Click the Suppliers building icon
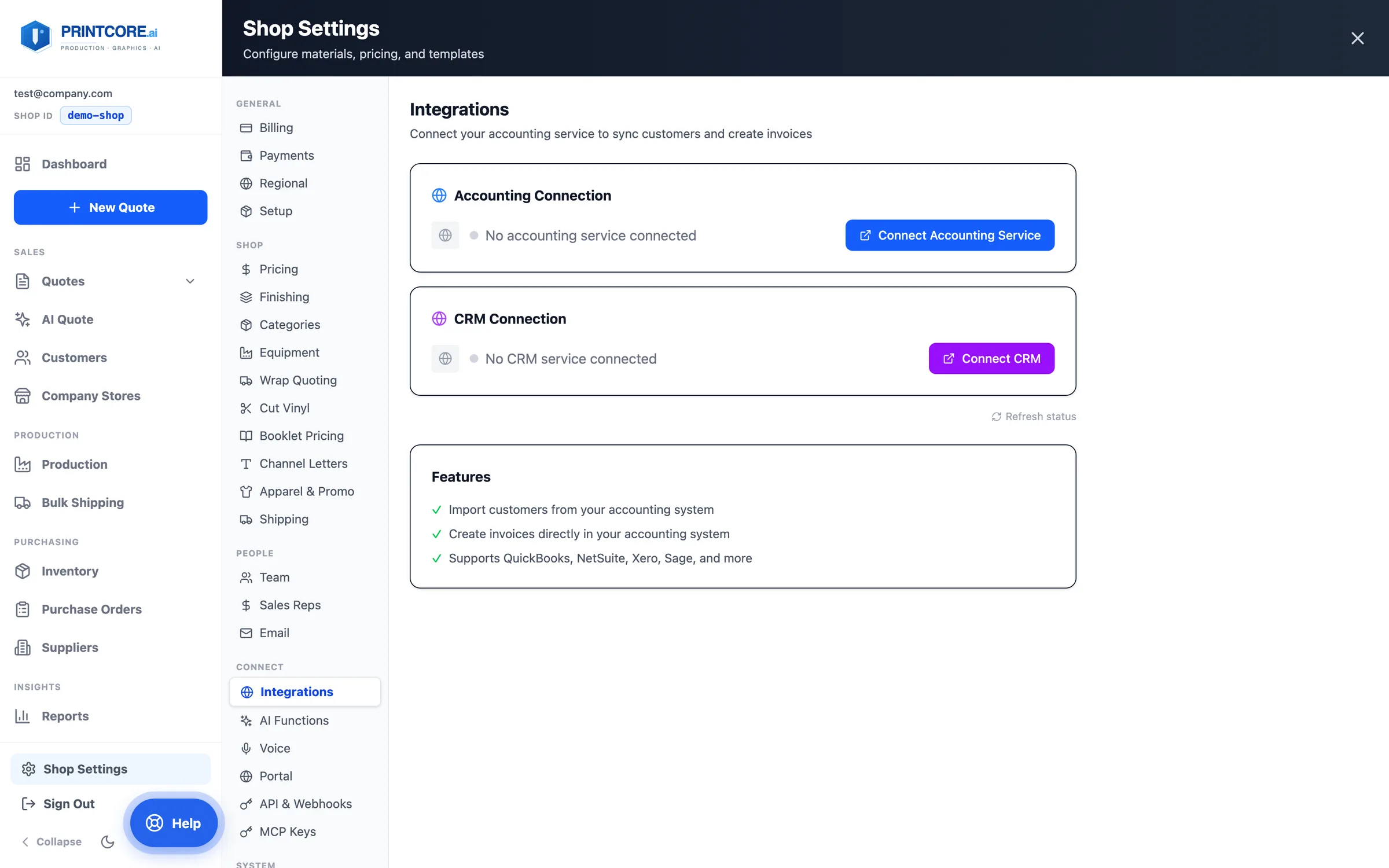The width and height of the screenshot is (1389, 868). (x=23, y=648)
